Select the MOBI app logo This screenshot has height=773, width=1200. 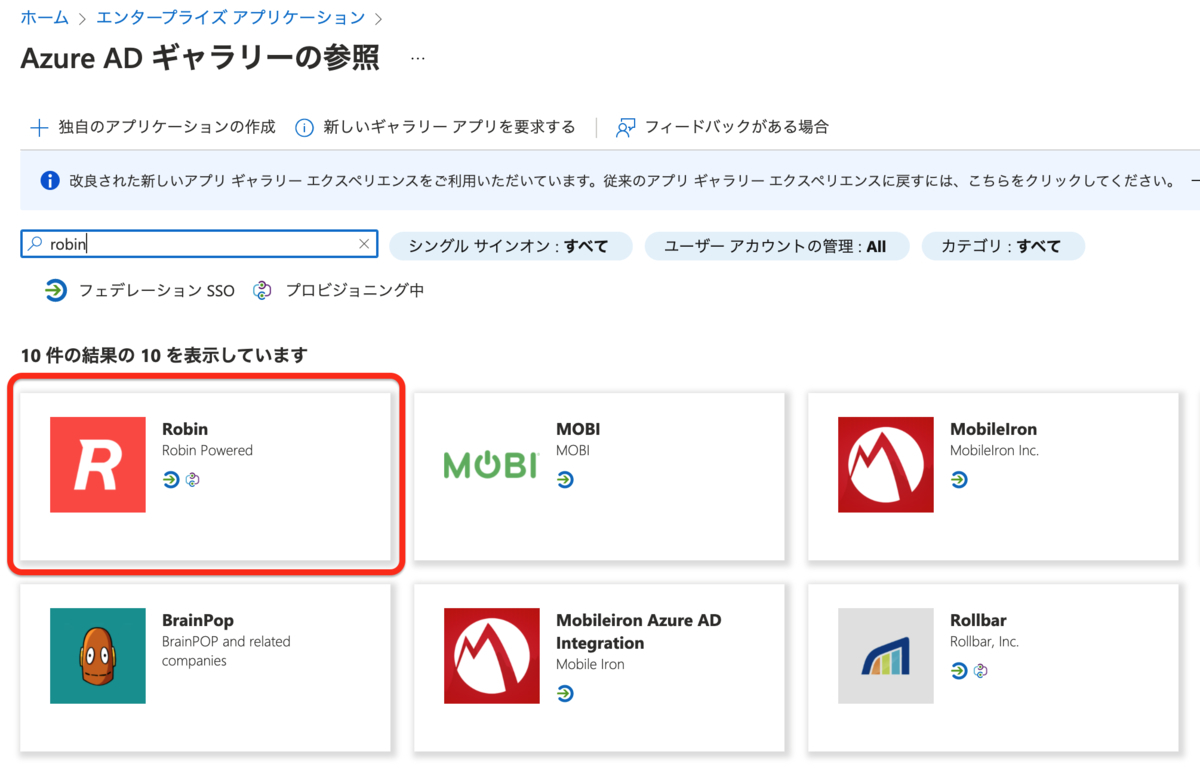click(x=492, y=465)
